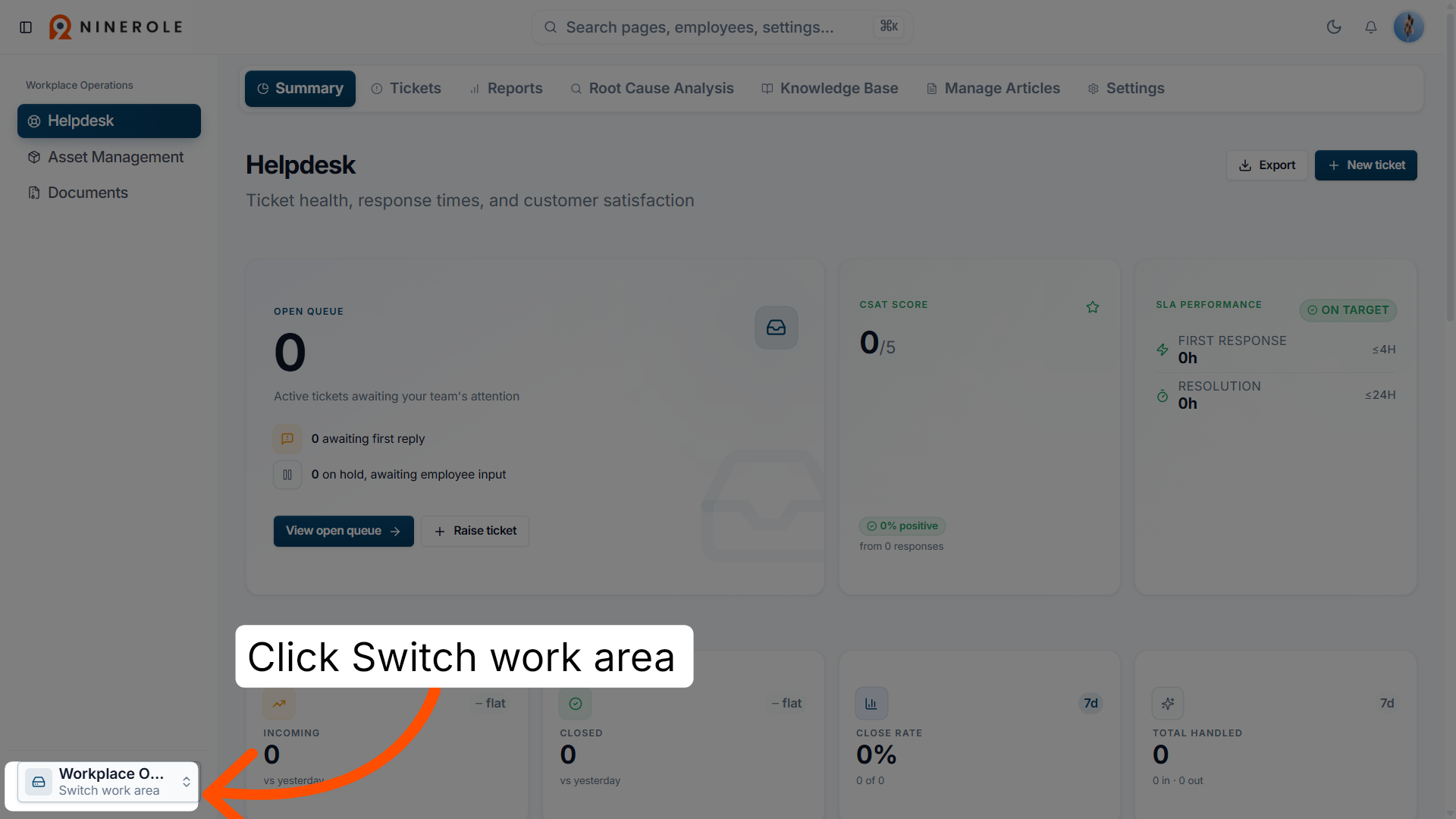Click the open queue inbox icon
This screenshot has height=819, width=1456.
tap(776, 328)
